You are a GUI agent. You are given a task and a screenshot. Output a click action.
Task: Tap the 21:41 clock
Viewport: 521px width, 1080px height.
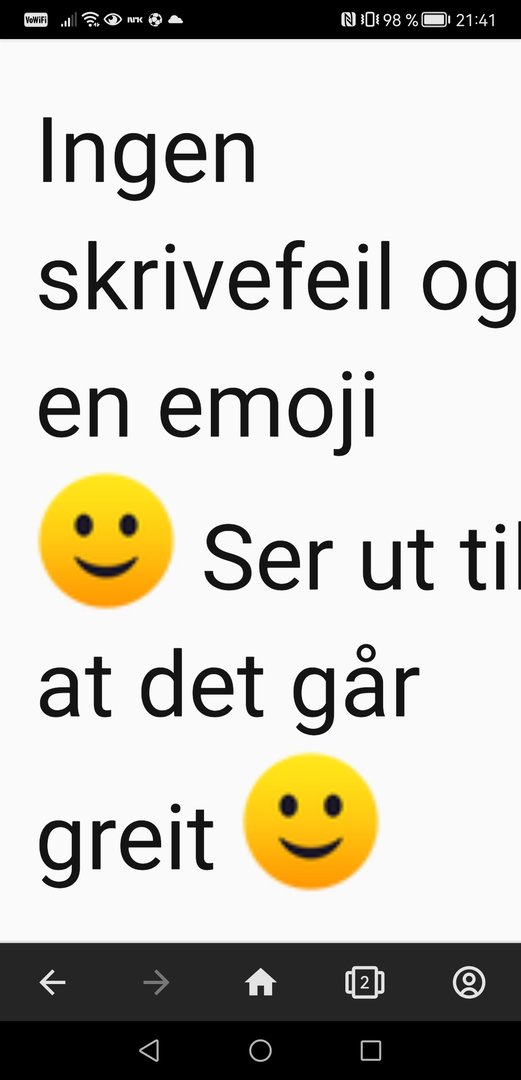[476, 20]
